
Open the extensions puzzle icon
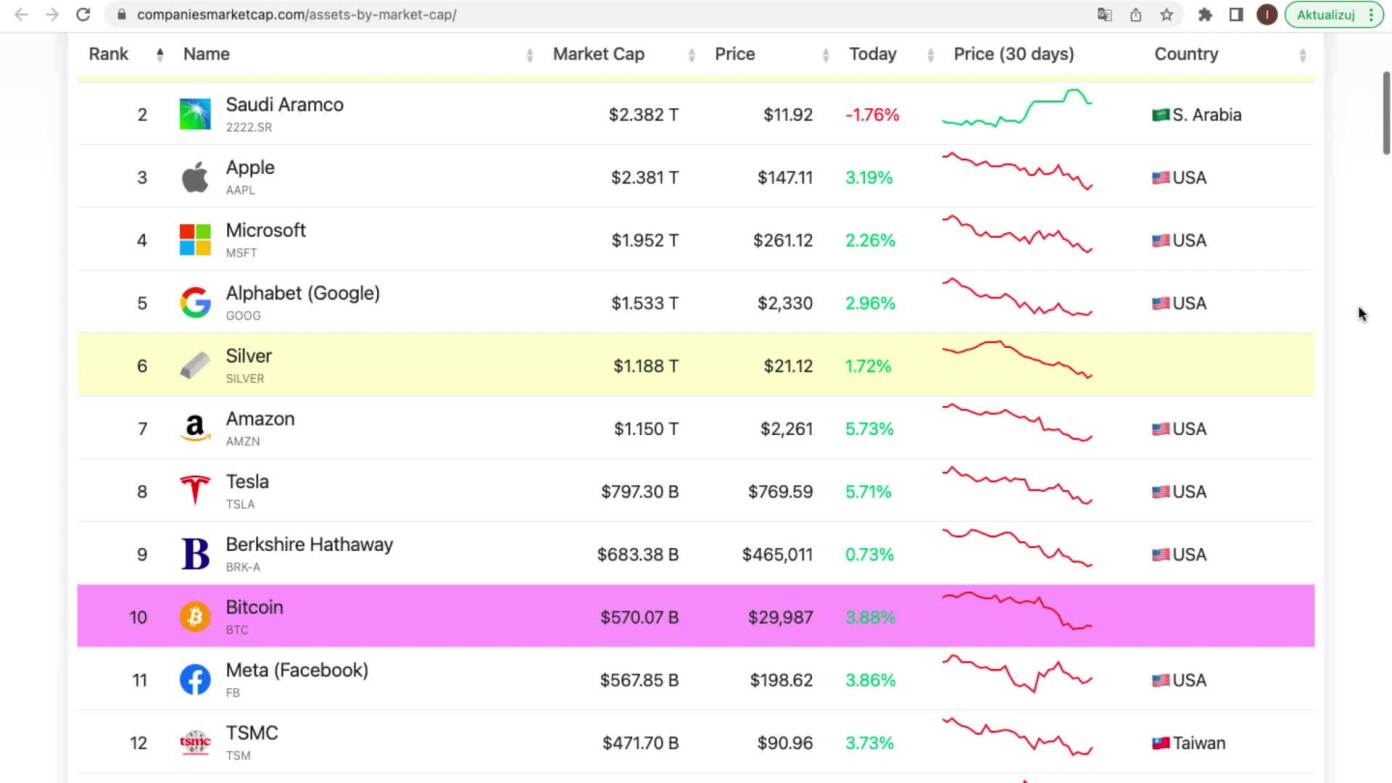pyautogui.click(x=1205, y=15)
